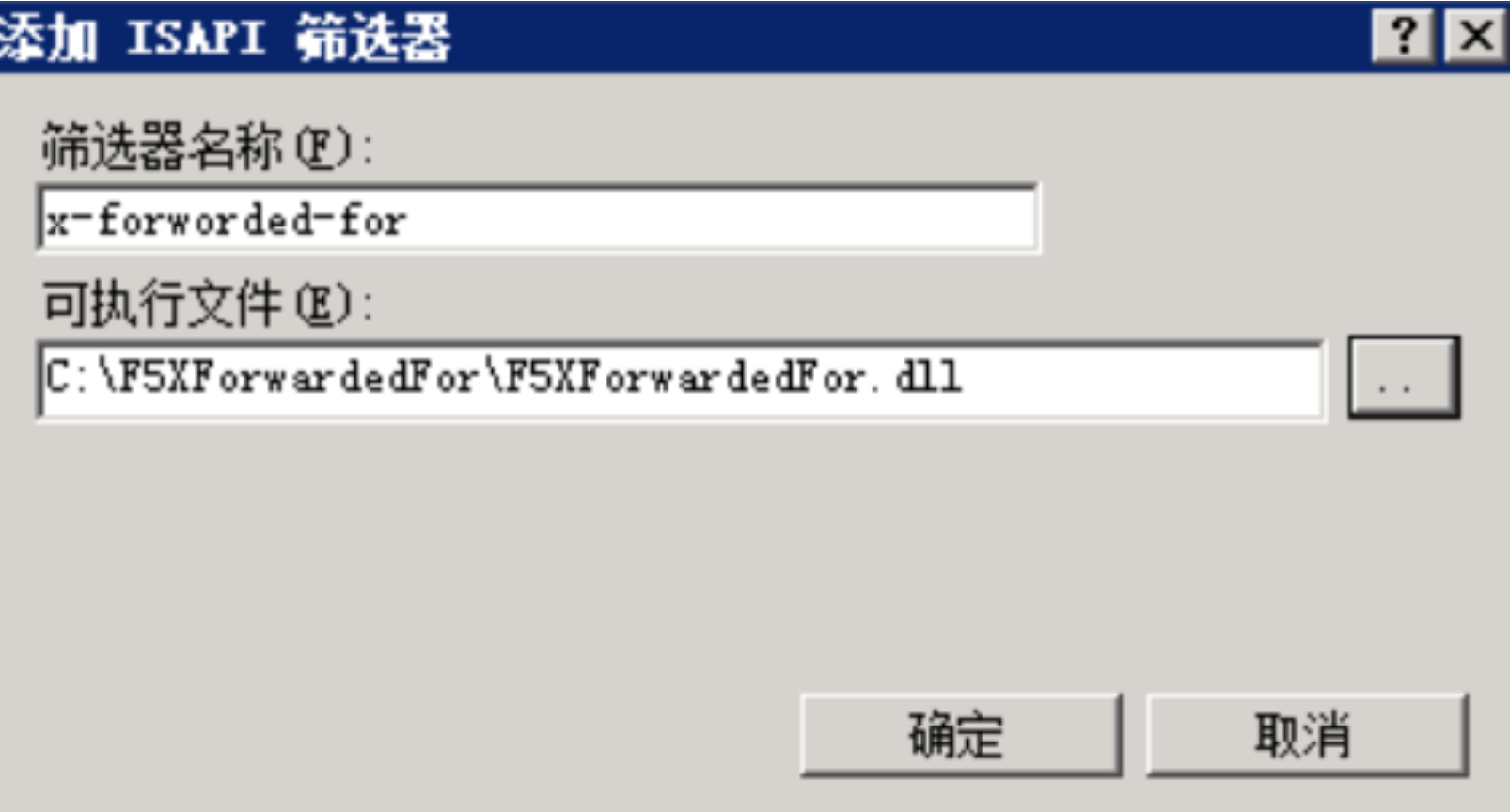Click empty area of filter name box

click(724, 220)
